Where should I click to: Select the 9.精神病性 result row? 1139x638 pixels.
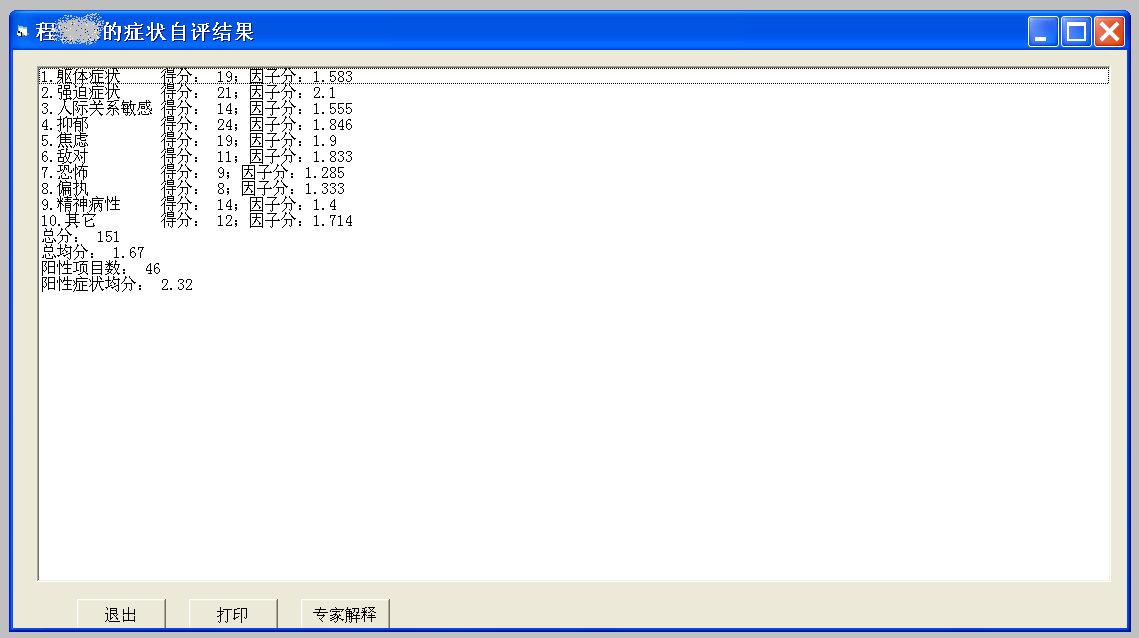pos(188,205)
